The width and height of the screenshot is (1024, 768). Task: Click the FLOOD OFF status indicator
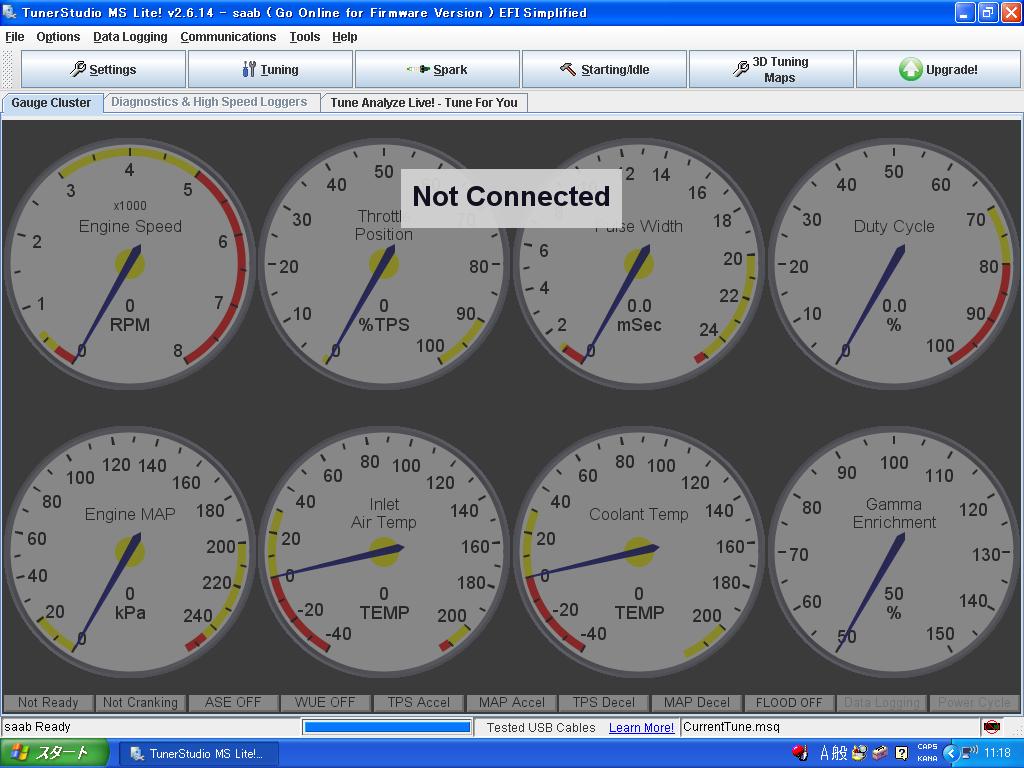(x=789, y=703)
